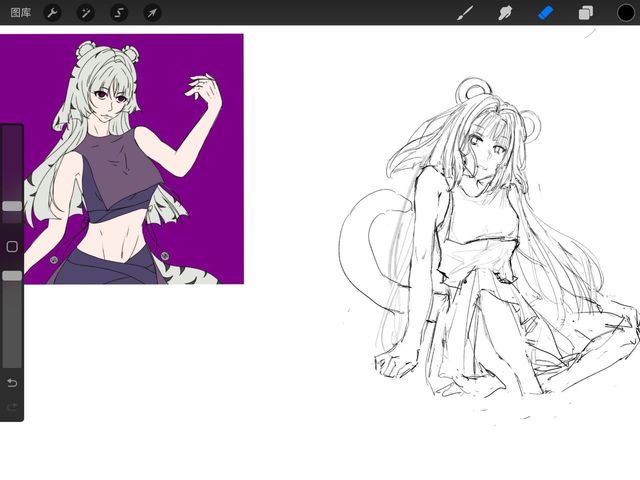This screenshot has height=480, width=640.
Task: Click the brush opacity slider handle
Action: point(12,275)
